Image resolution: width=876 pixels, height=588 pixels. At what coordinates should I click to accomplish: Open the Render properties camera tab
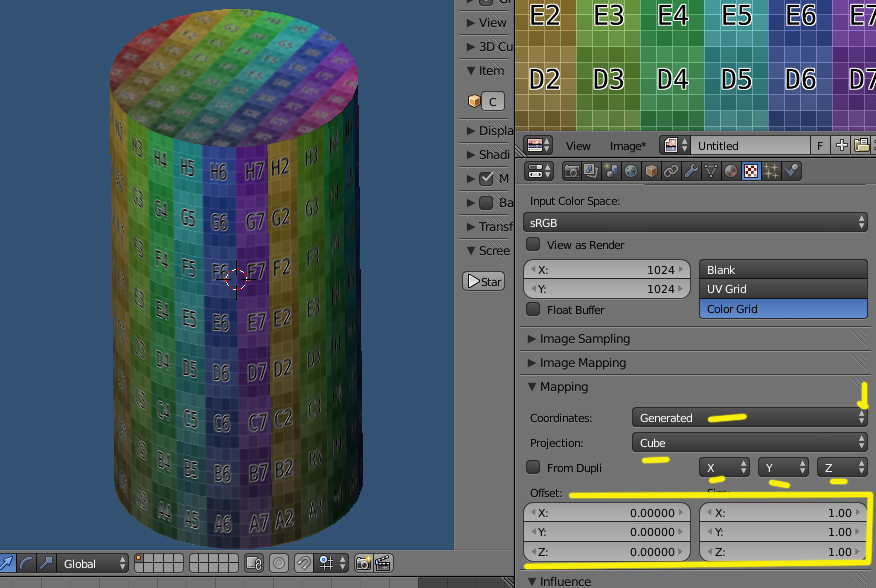click(x=572, y=171)
